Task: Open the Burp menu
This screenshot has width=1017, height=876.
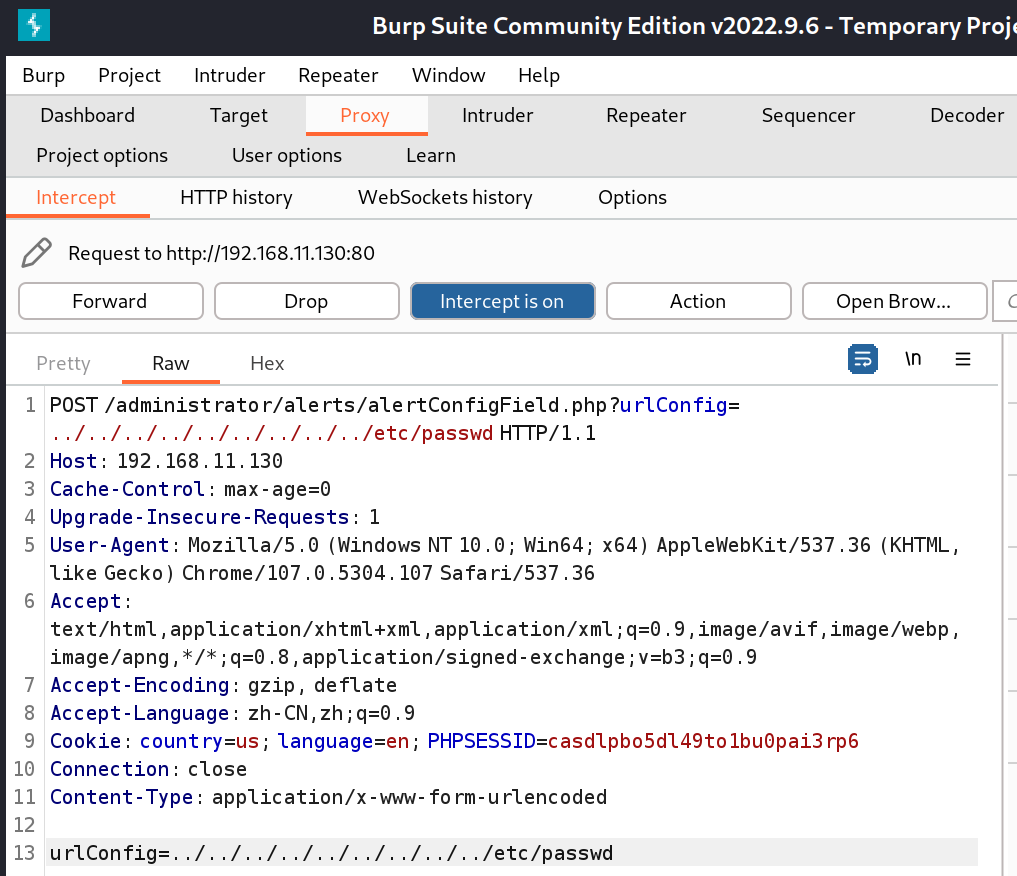Action: [43, 75]
